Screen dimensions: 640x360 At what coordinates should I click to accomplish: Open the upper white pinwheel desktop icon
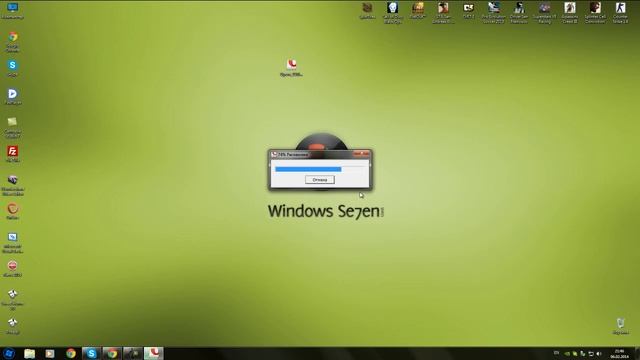(13, 300)
